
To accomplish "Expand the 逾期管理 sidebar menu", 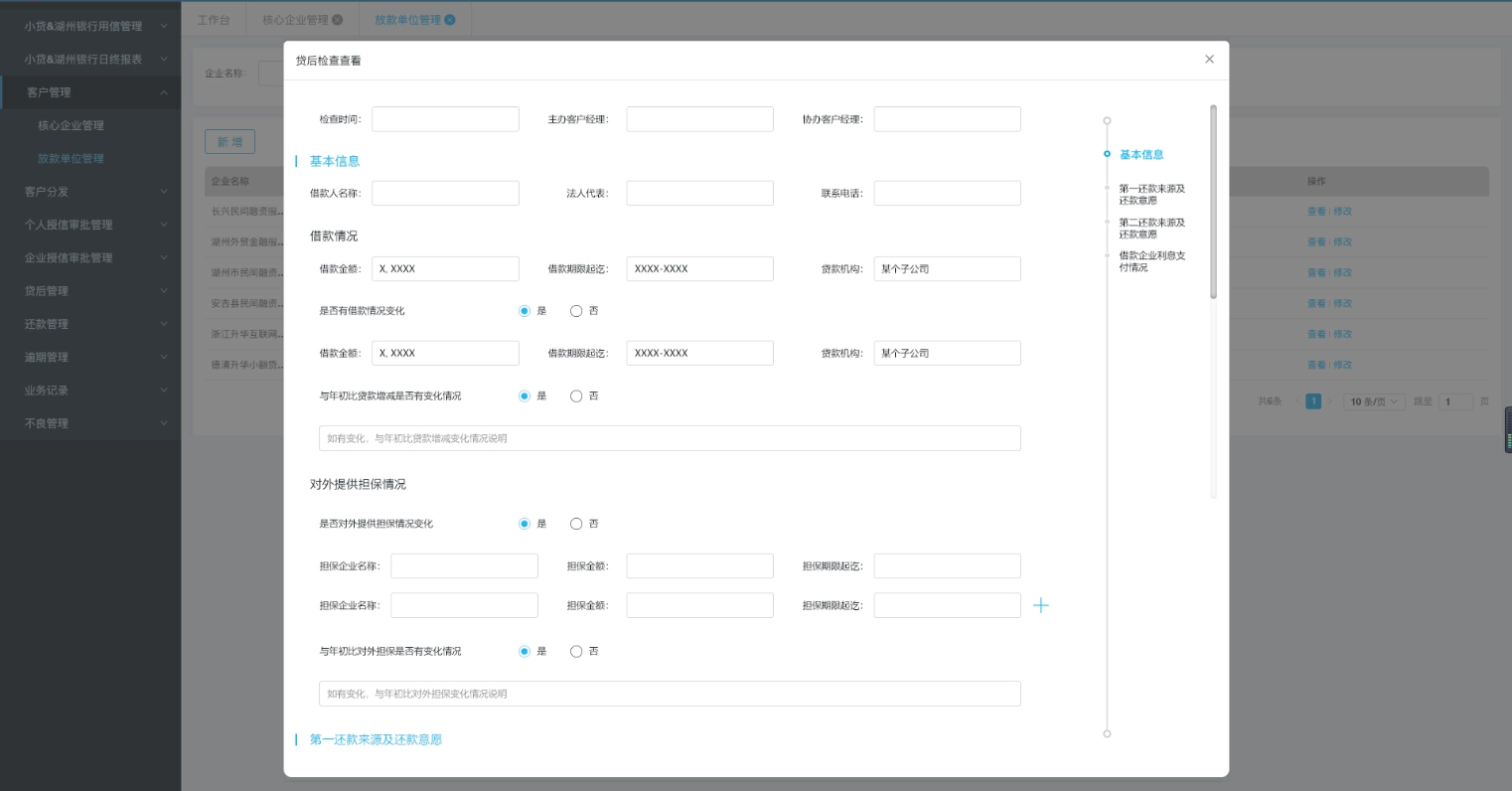I will [x=90, y=357].
